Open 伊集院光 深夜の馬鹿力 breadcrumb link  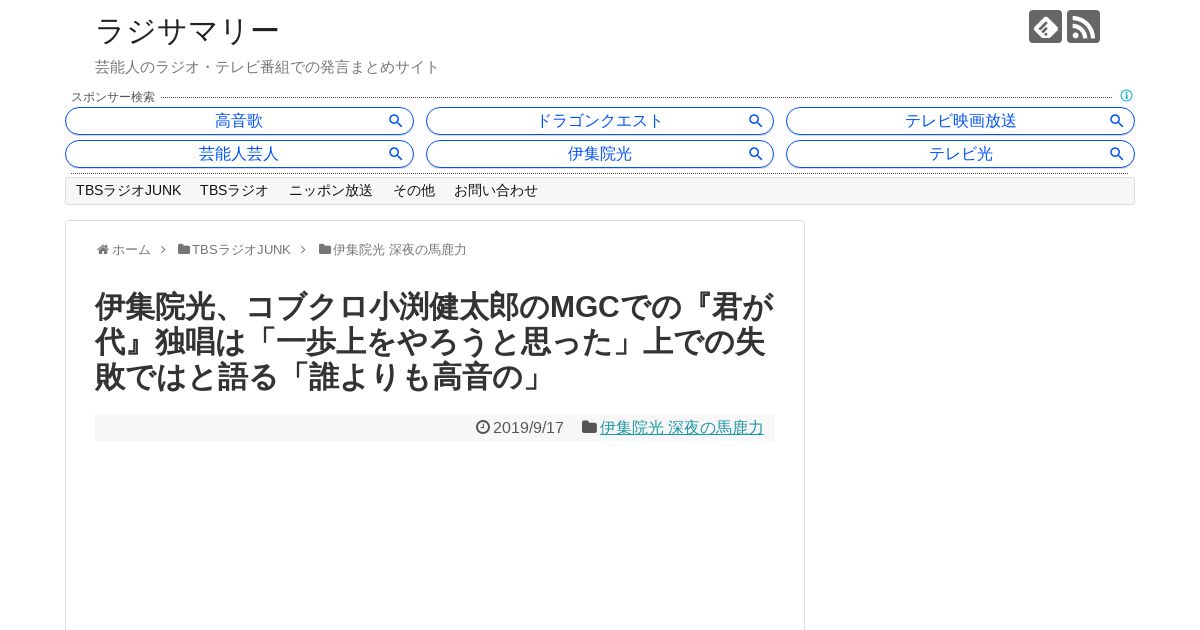point(400,250)
